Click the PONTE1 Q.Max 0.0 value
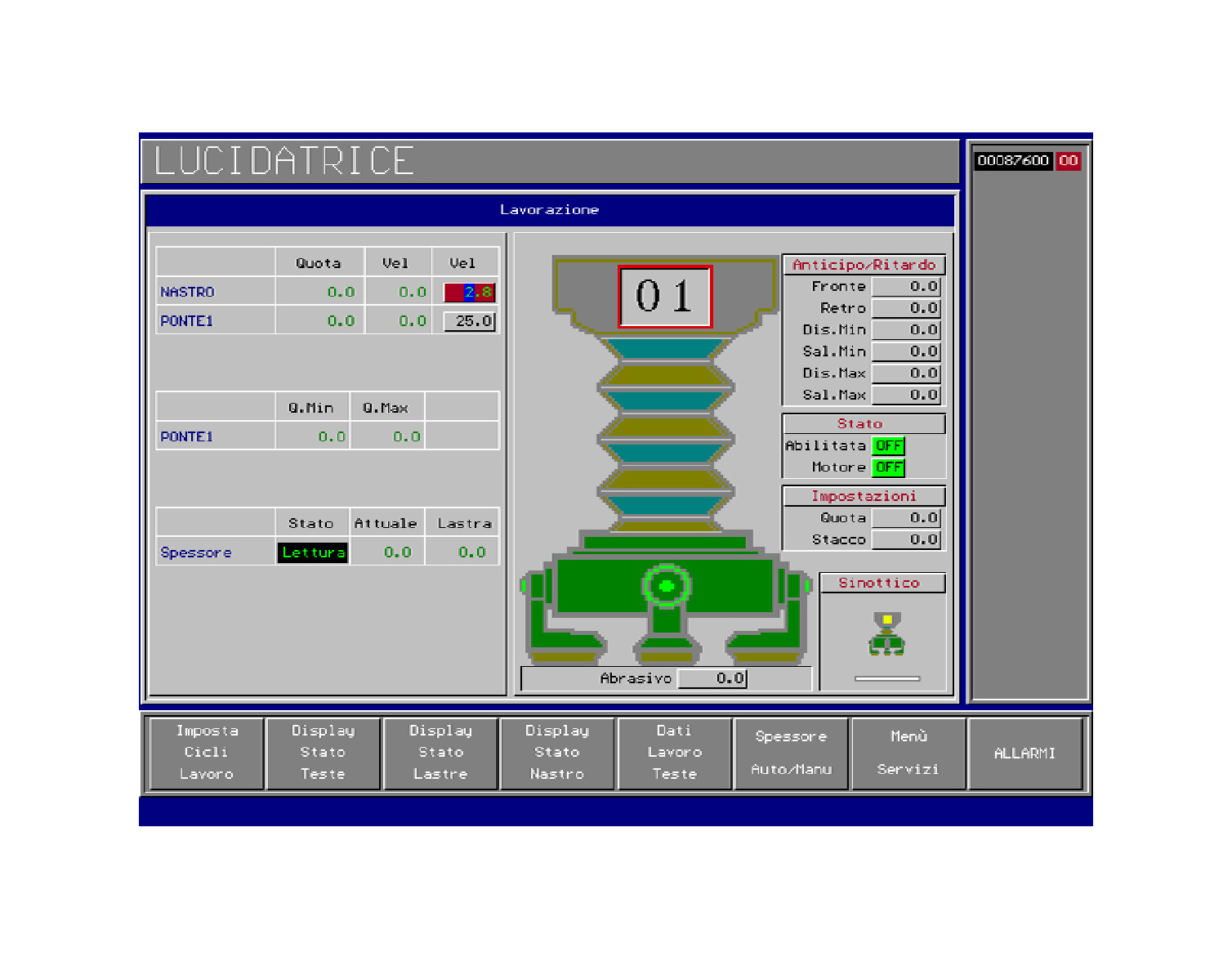 (x=407, y=437)
